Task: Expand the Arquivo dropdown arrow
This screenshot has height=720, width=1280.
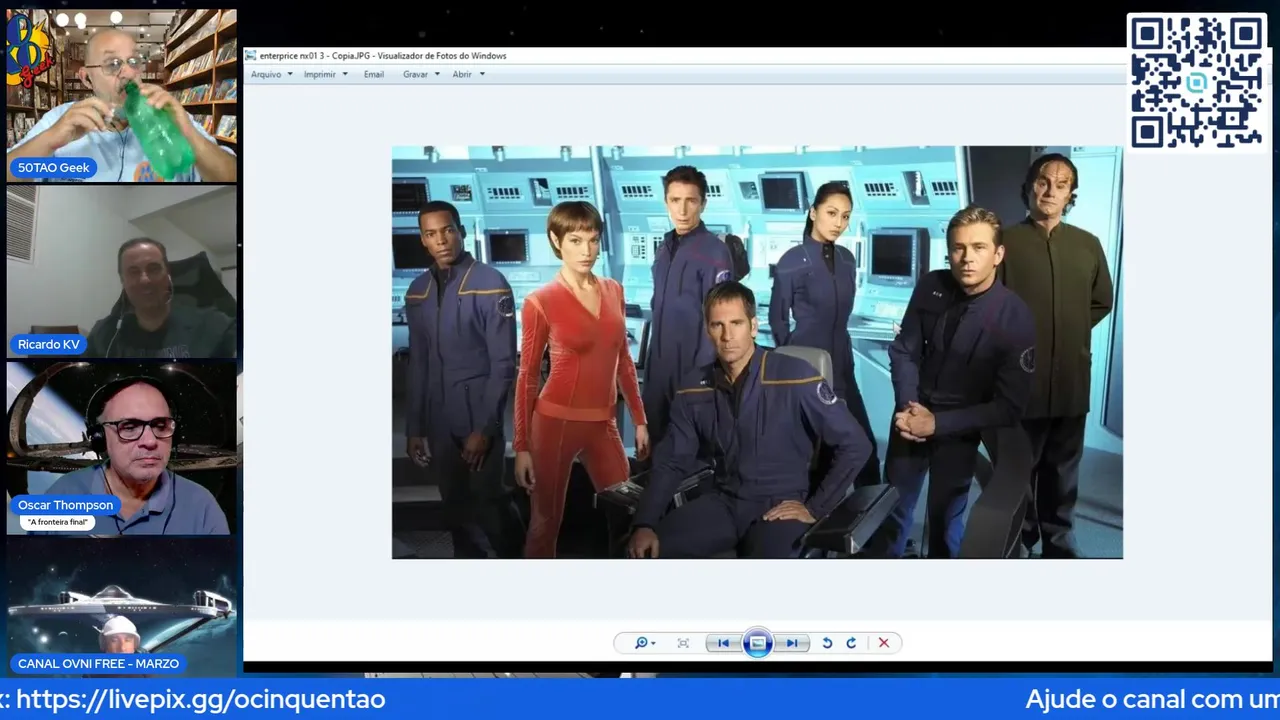Action: point(290,74)
